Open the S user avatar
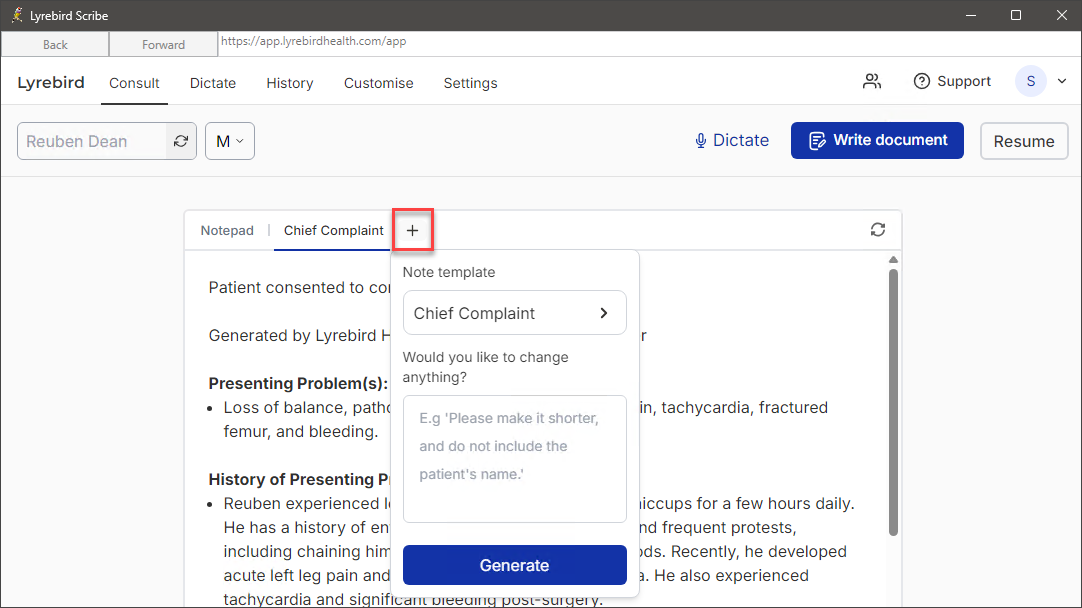1082x608 pixels. click(x=1030, y=81)
